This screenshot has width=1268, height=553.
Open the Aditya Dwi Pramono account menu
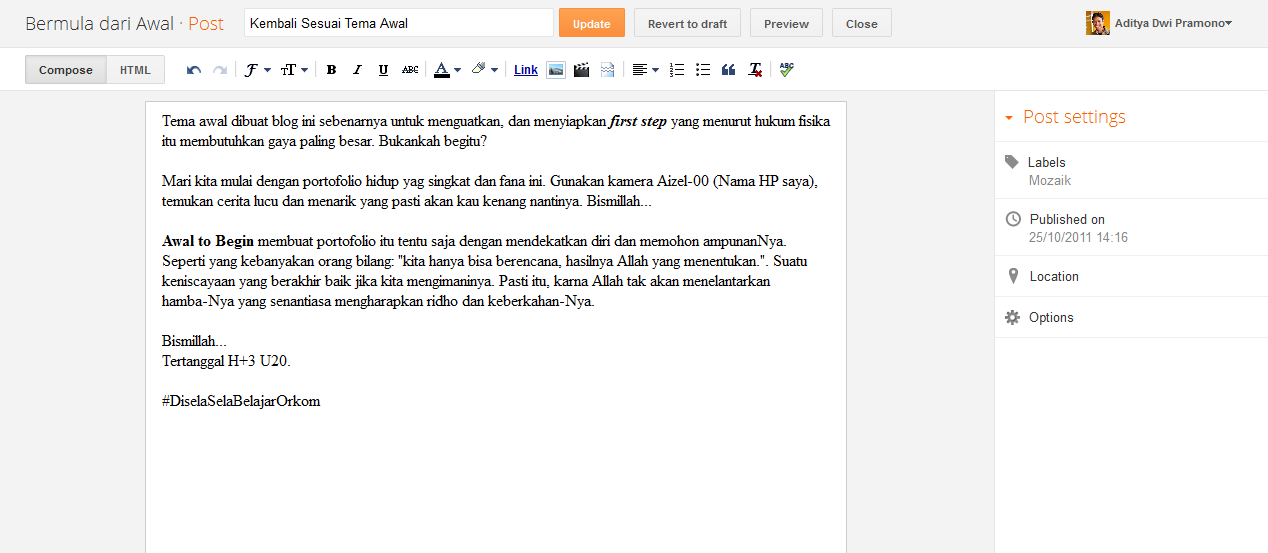pos(1172,23)
